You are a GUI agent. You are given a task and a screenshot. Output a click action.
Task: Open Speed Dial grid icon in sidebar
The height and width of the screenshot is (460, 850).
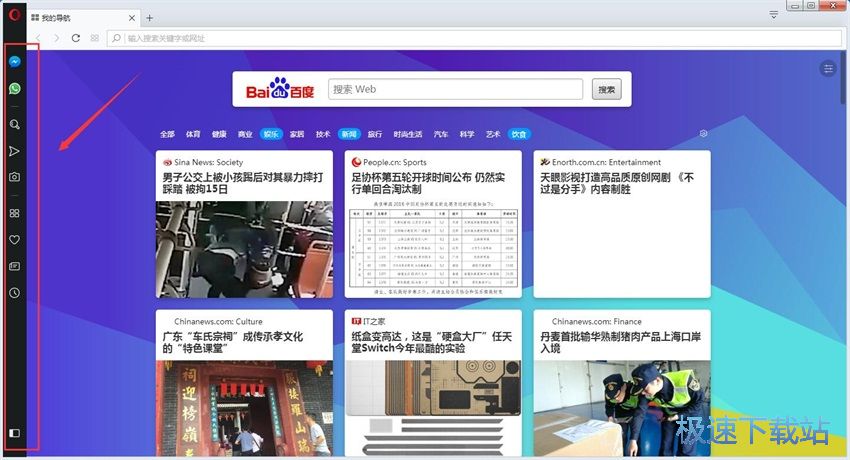click(x=15, y=213)
